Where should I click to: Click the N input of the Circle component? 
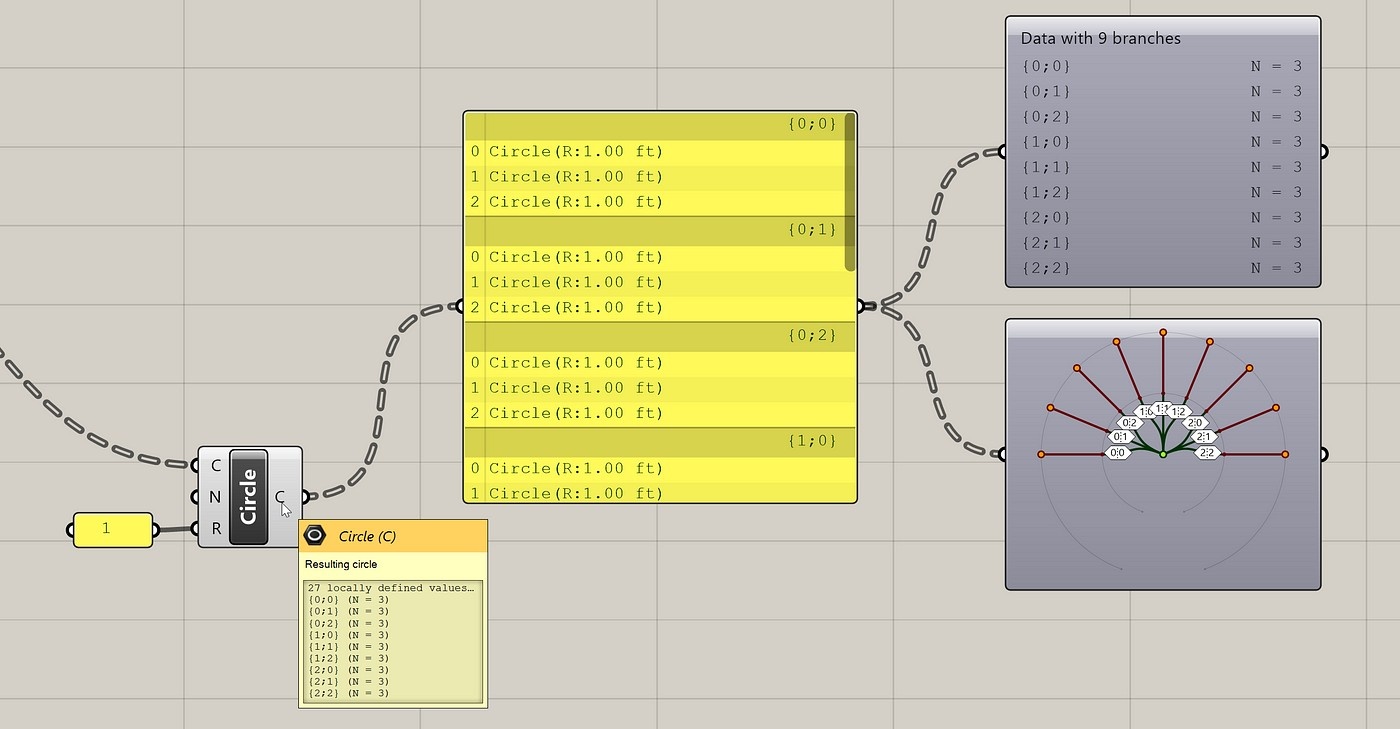point(216,497)
